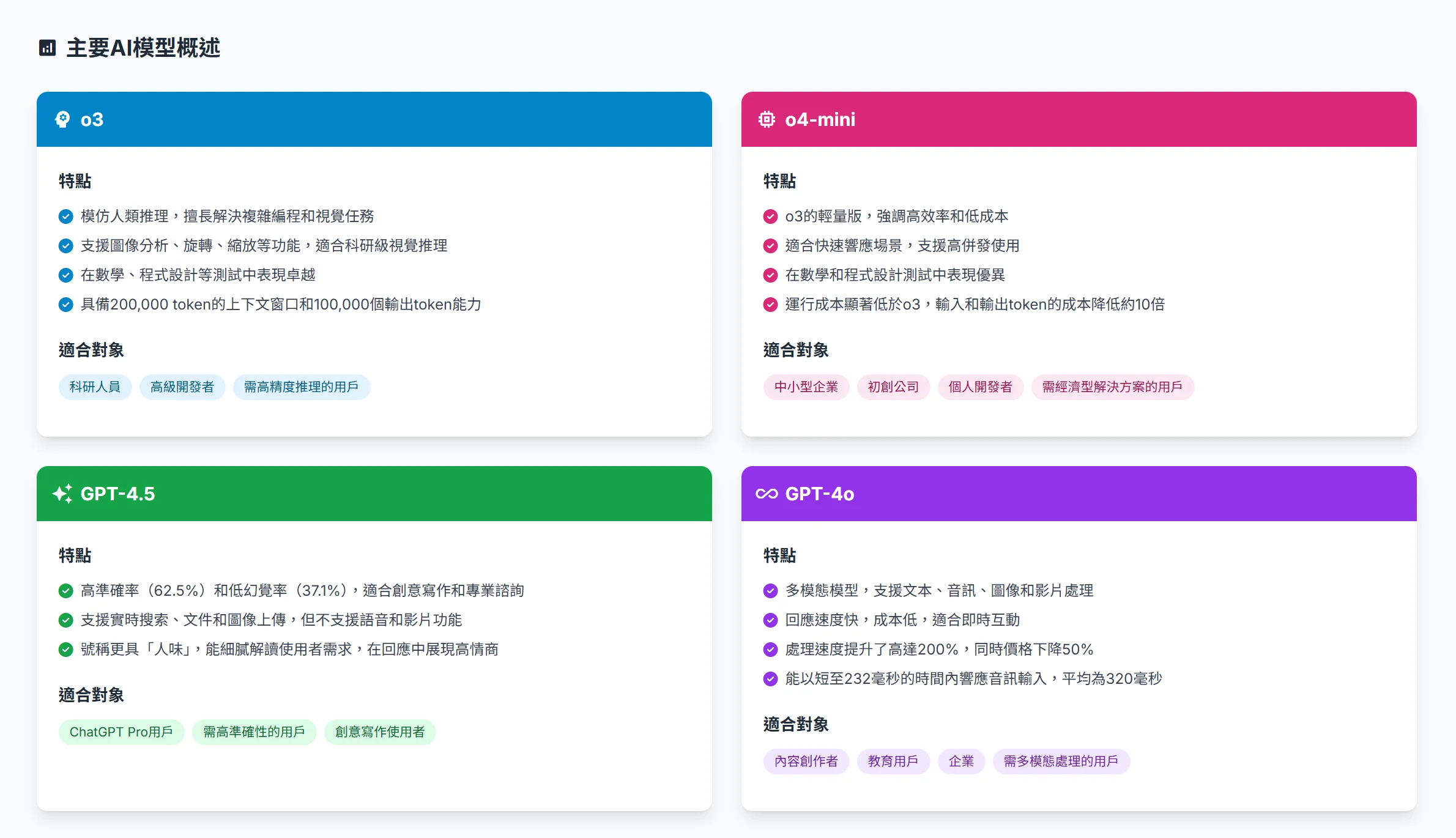This screenshot has width=1456, height=838.
Task: Click text o3的輕量版，強調高效率和低成本
Action: point(897,217)
